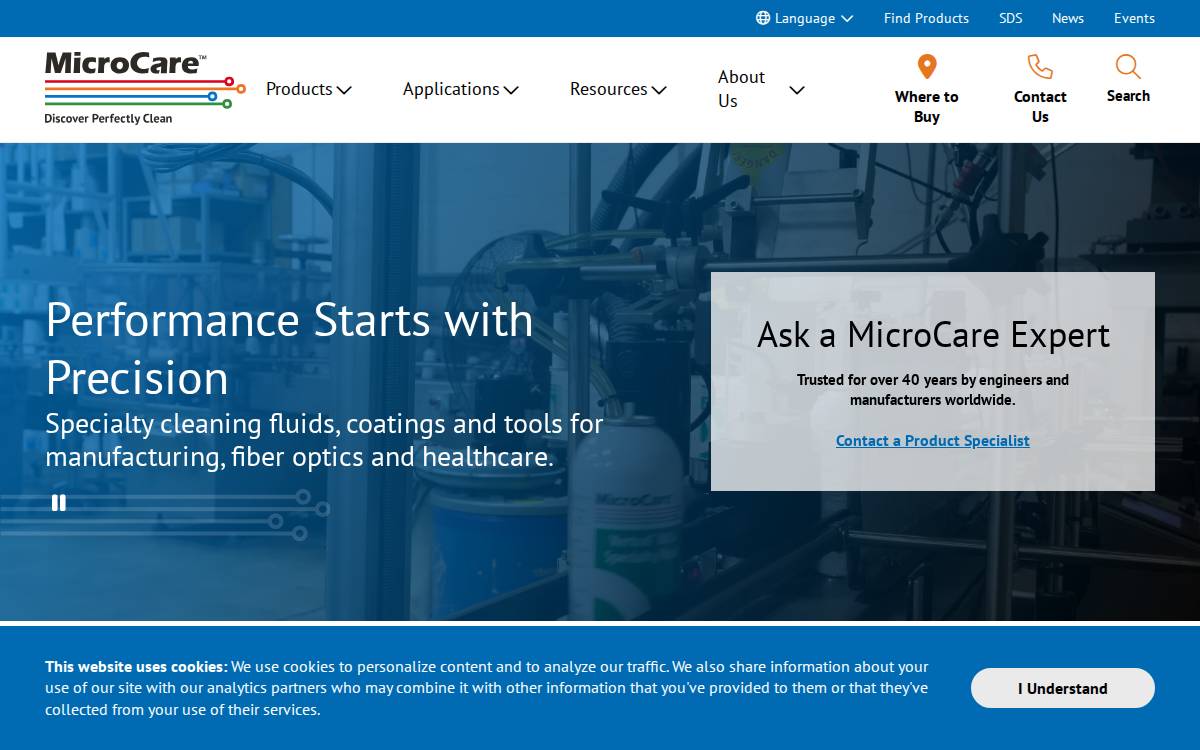Open the About Us menu label
The image size is (1200, 750).
point(741,89)
